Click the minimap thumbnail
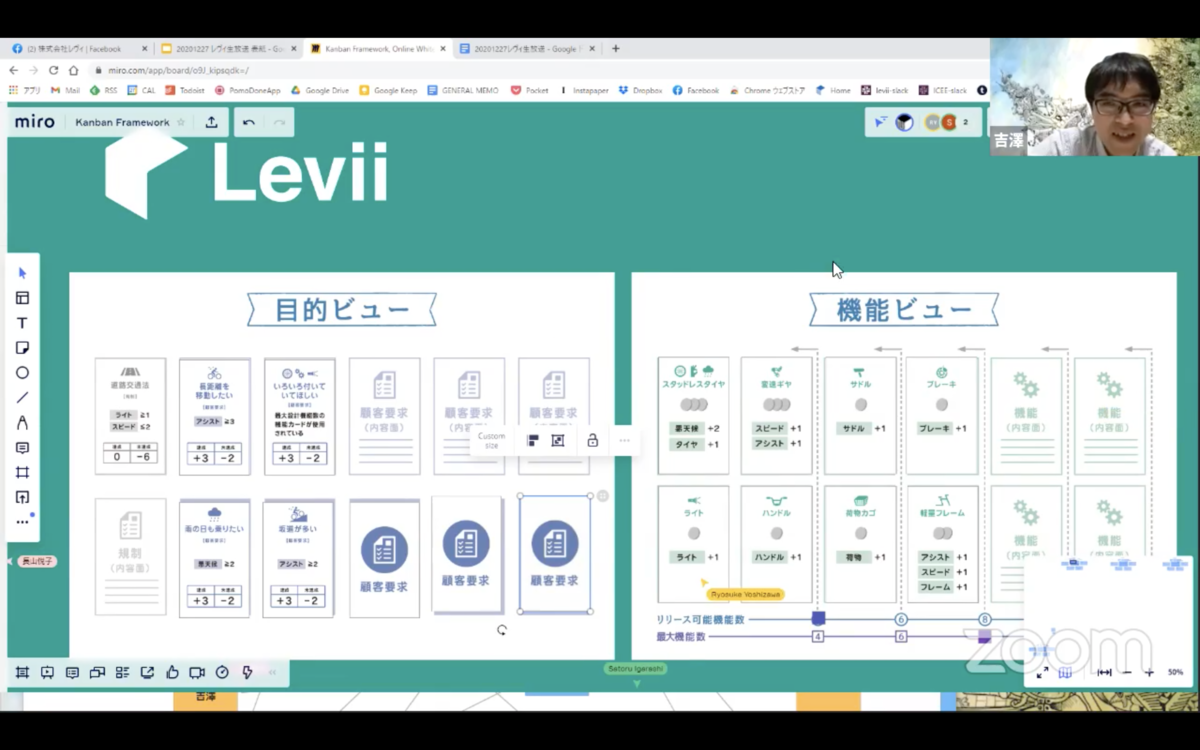Image resolution: width=1200 pixels, height=750 pixels. 1108,606
